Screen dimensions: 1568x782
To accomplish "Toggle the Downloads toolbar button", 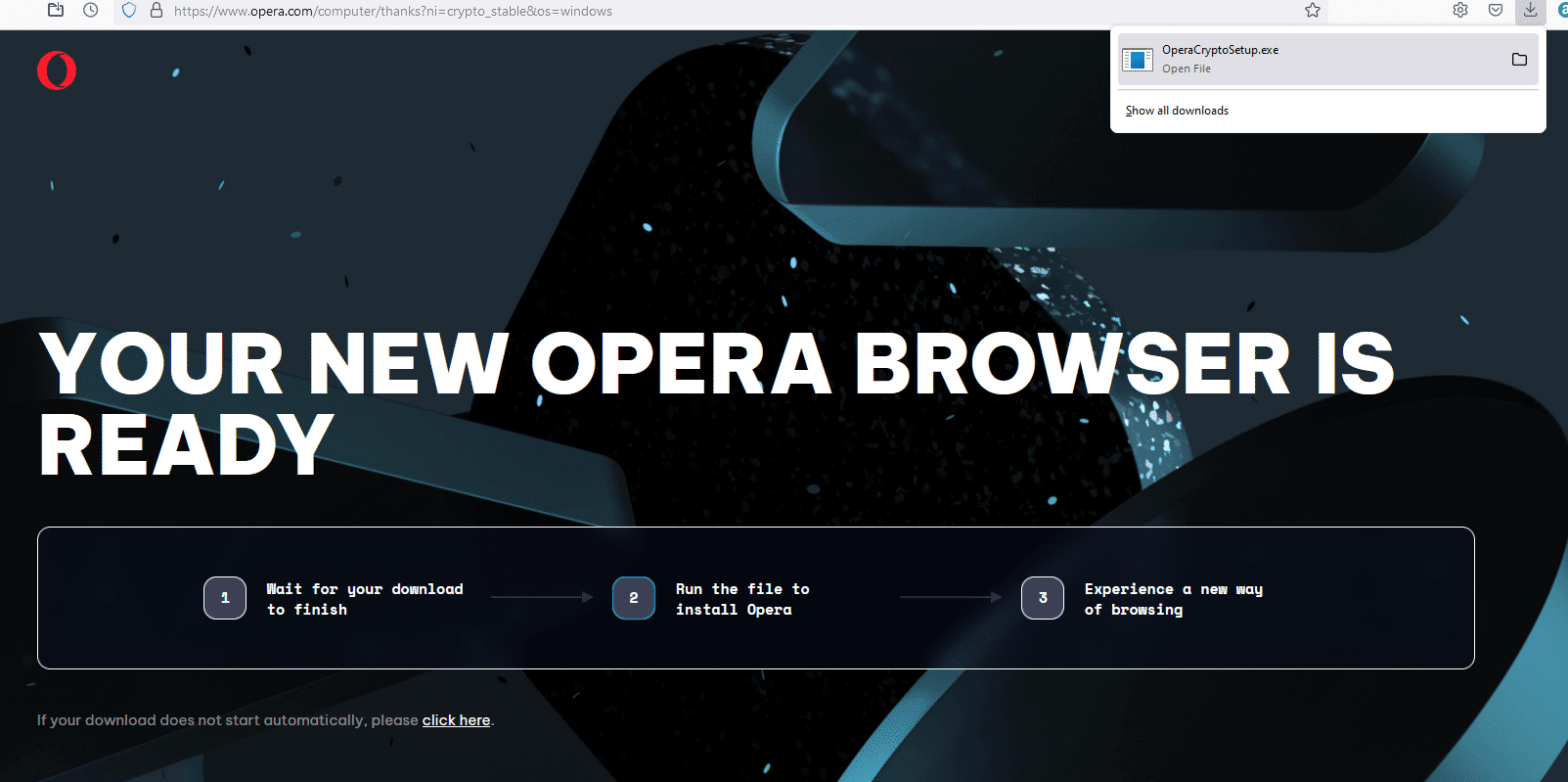I will pos(1530,10).
